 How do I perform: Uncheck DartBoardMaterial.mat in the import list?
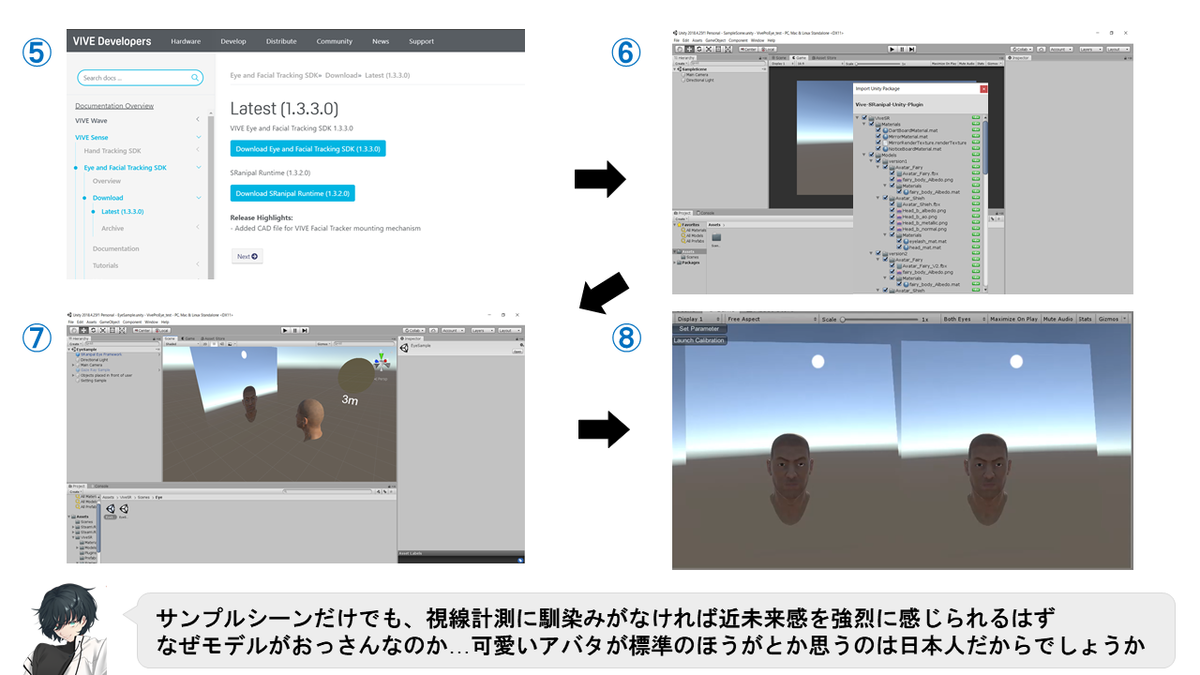[x=879, y=130]
